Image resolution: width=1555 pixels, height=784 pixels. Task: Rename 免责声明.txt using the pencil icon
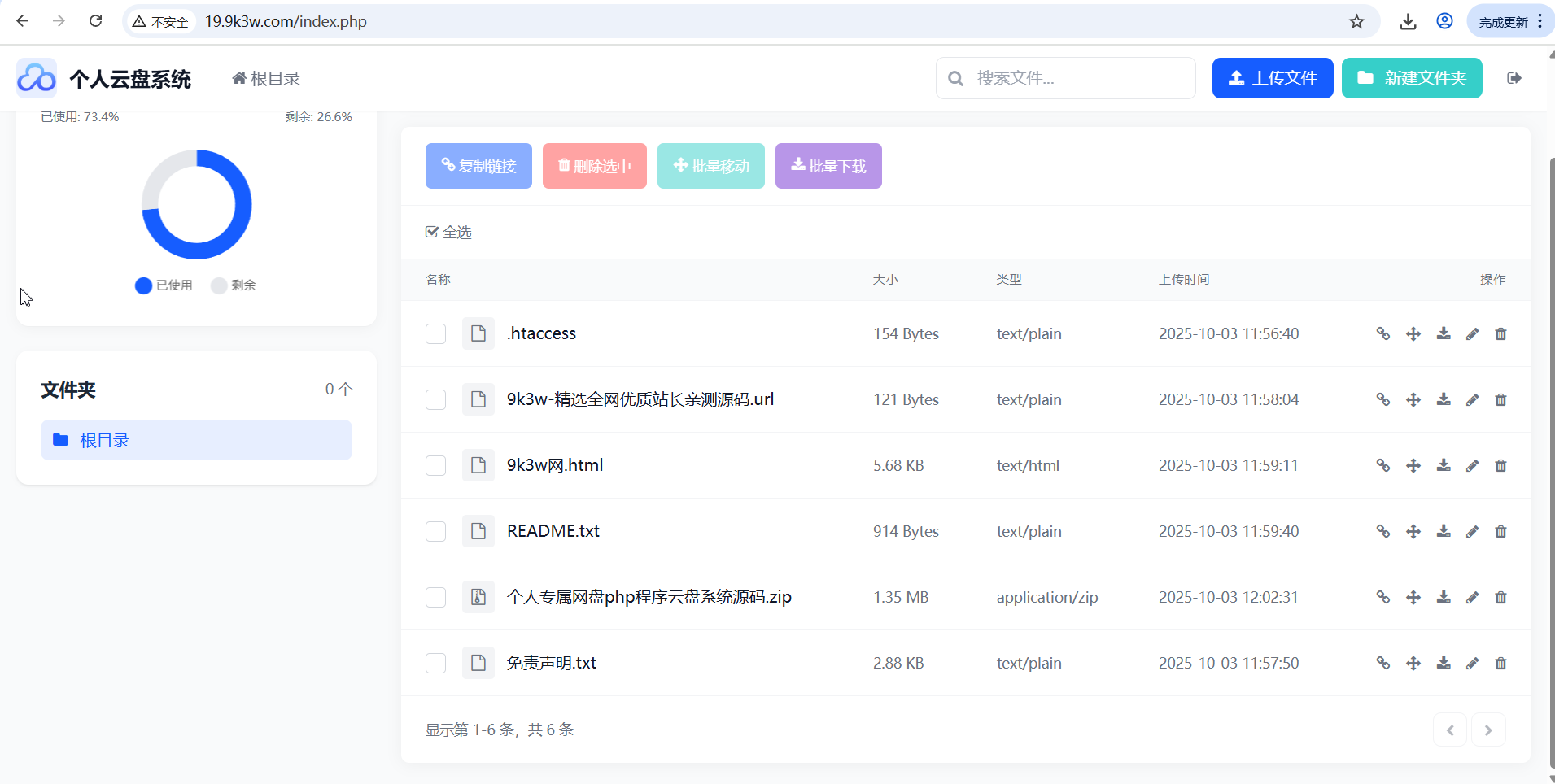coord(1472,663)
